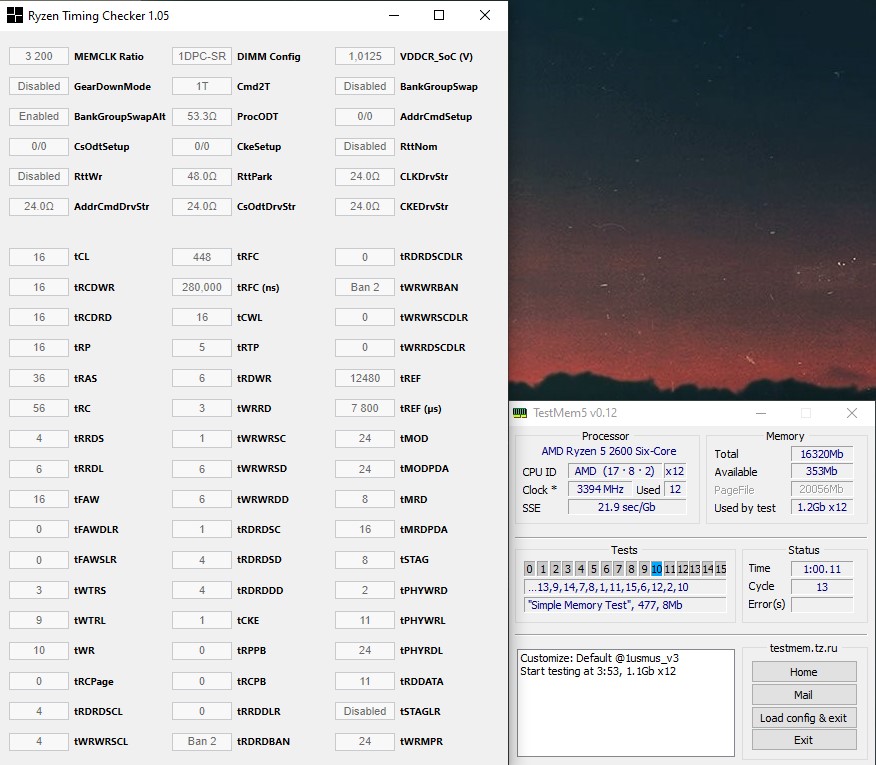Click the tPHYRDL value 24
This screenshot has height=765, width=876.
[x=365, y=650]
